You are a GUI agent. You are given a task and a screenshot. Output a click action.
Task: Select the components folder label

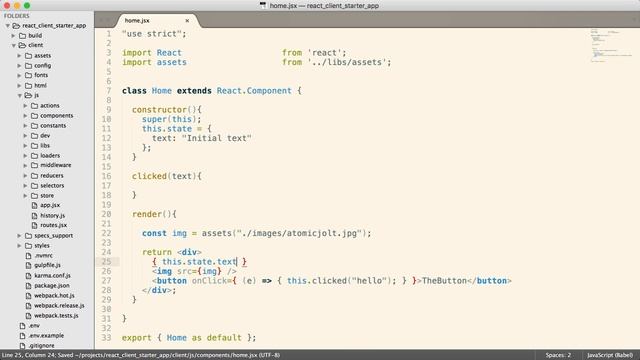click(56, 116)
